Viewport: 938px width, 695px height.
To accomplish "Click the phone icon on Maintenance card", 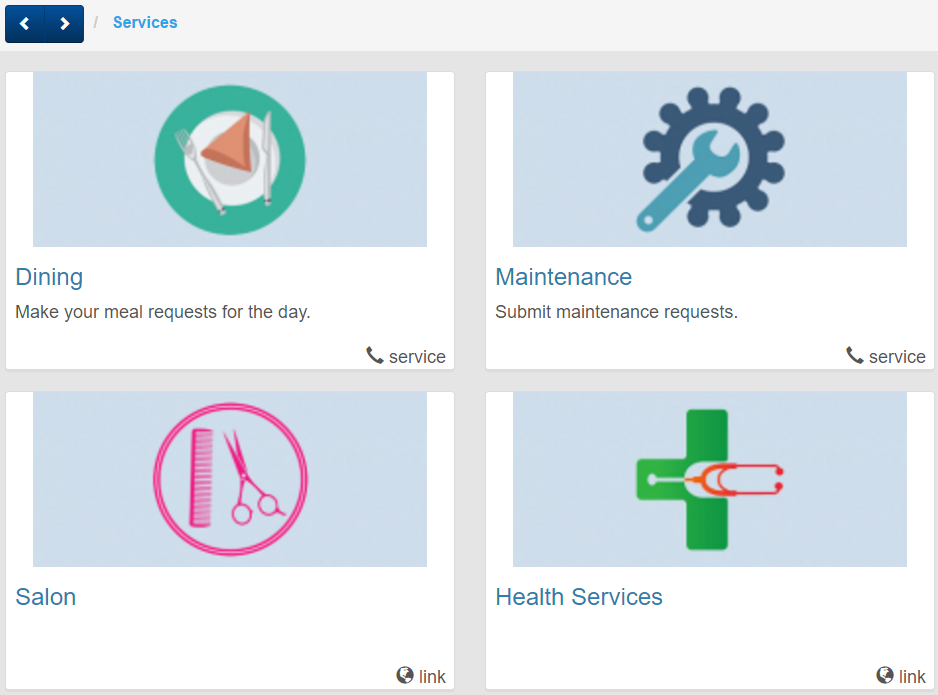I will pyautogui.click(x=854, y=355).
